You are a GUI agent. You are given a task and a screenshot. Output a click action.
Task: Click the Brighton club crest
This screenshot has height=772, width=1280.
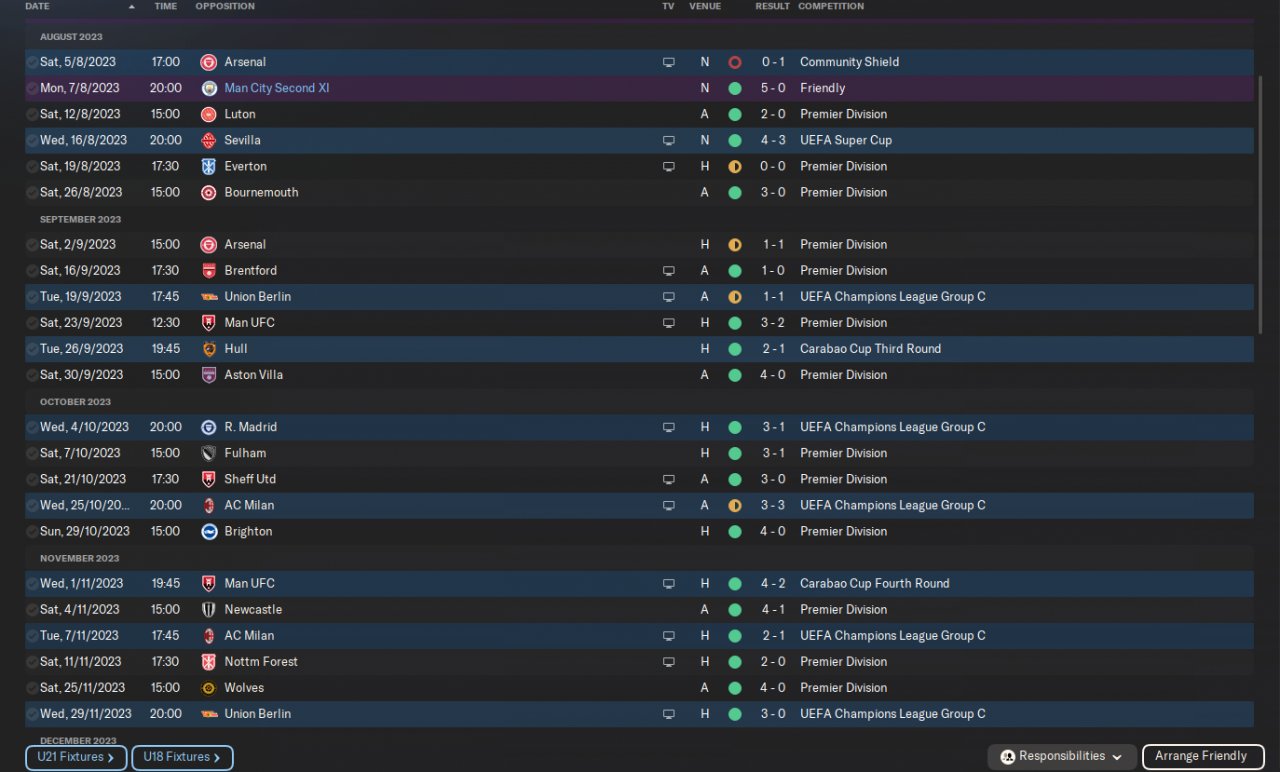(208, 531)
